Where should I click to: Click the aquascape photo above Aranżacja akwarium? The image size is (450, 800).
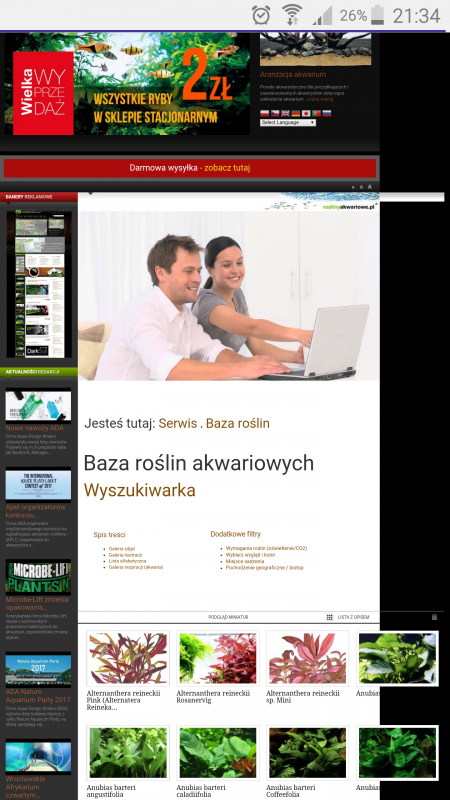316,49
